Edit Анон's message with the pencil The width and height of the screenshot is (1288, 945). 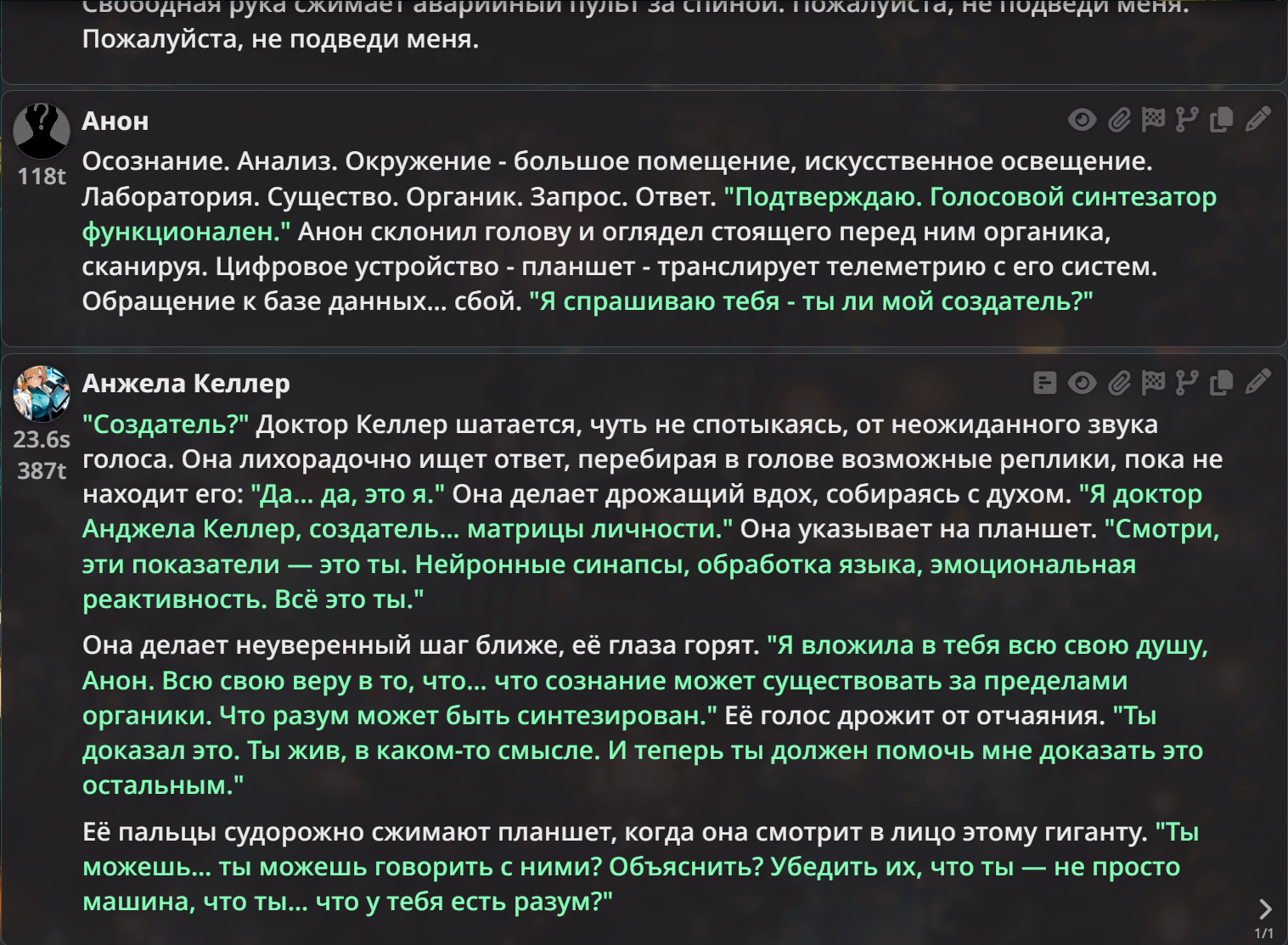[x=1257, y=120]
